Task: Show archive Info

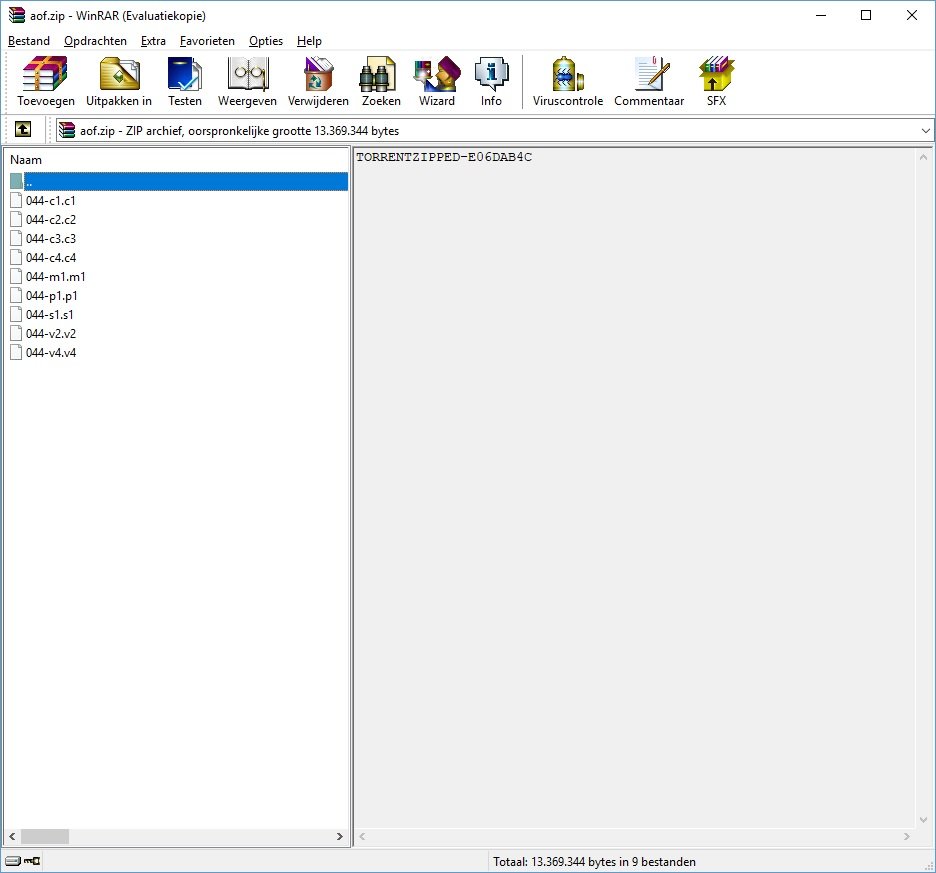Action: click(491, 82)
